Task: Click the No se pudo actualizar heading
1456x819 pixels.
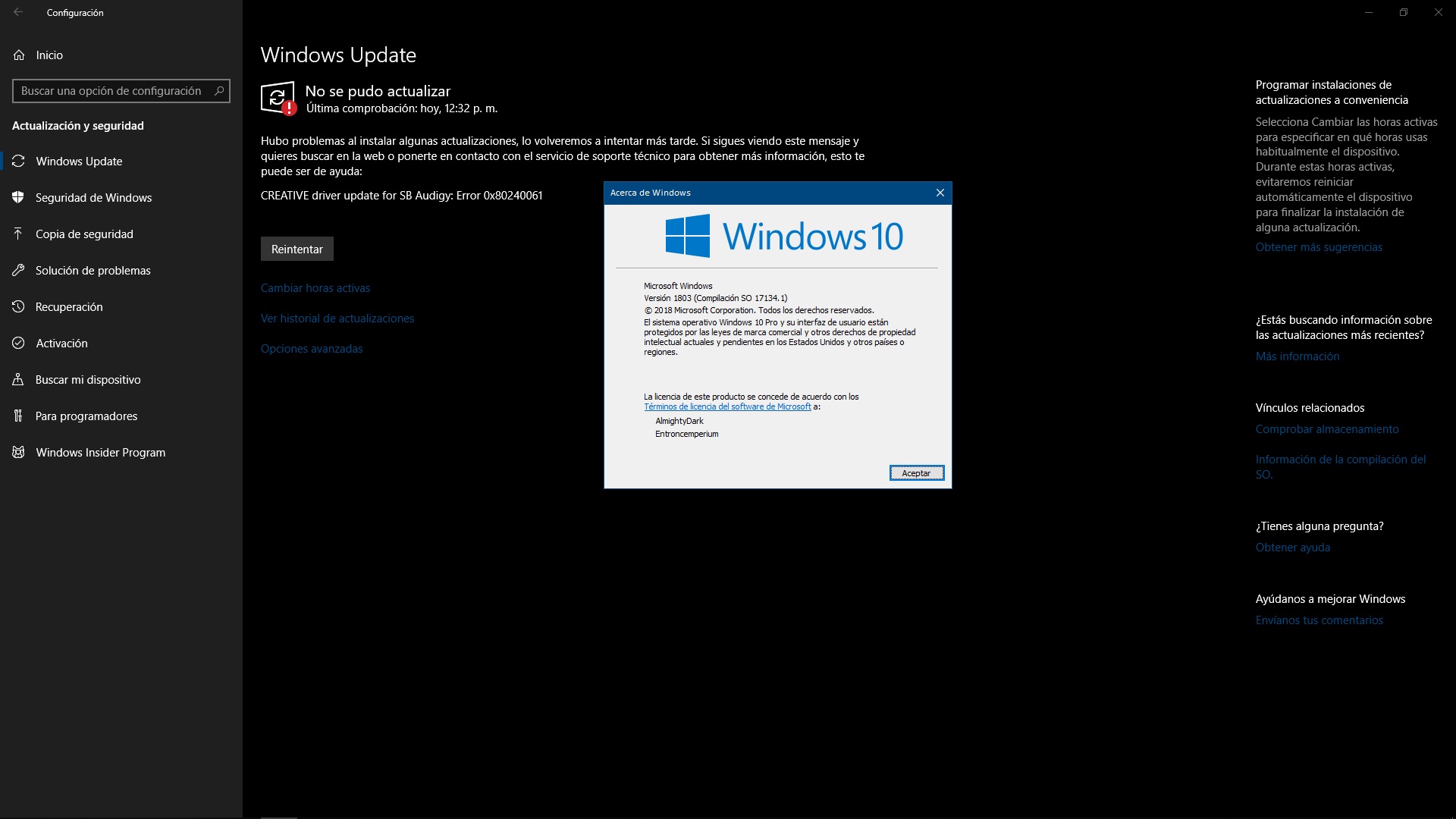Action: pos(378,91)
